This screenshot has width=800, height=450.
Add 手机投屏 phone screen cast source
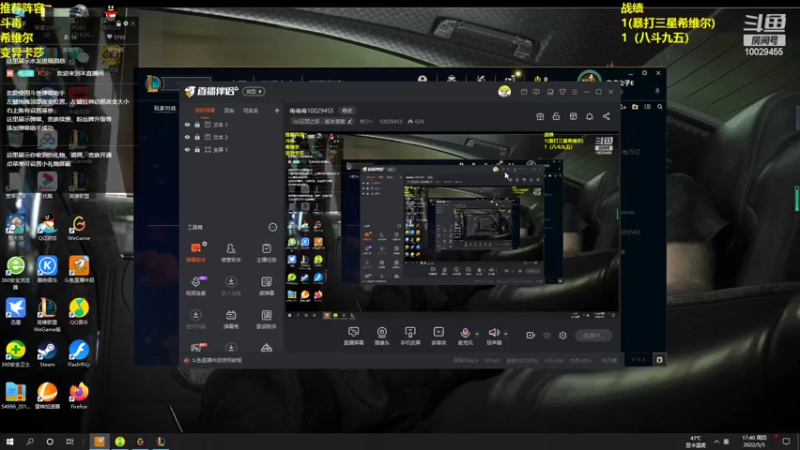pyautogui.click(x=410, y=336)
